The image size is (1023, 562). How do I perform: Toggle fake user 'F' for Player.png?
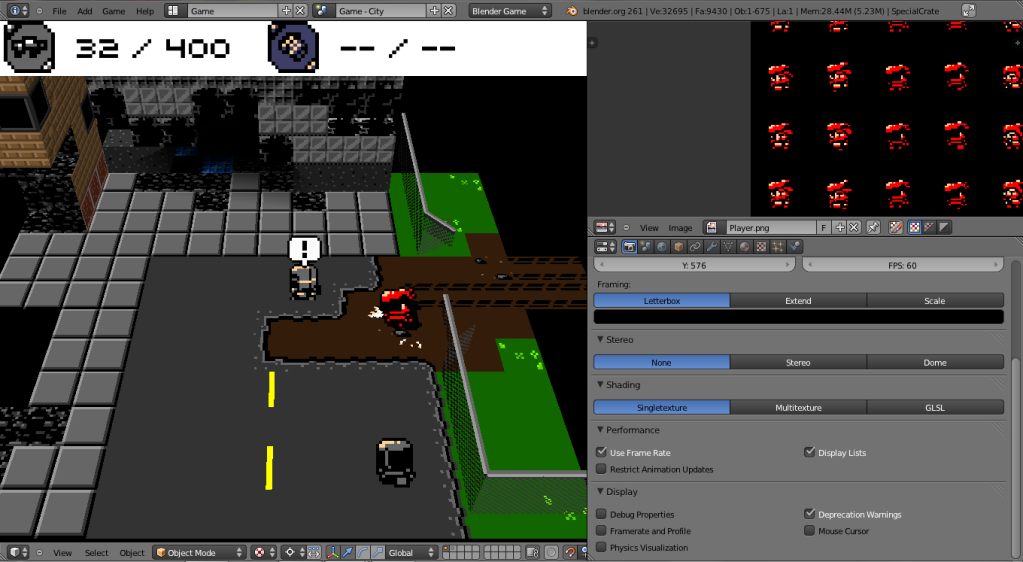point(824,227)
